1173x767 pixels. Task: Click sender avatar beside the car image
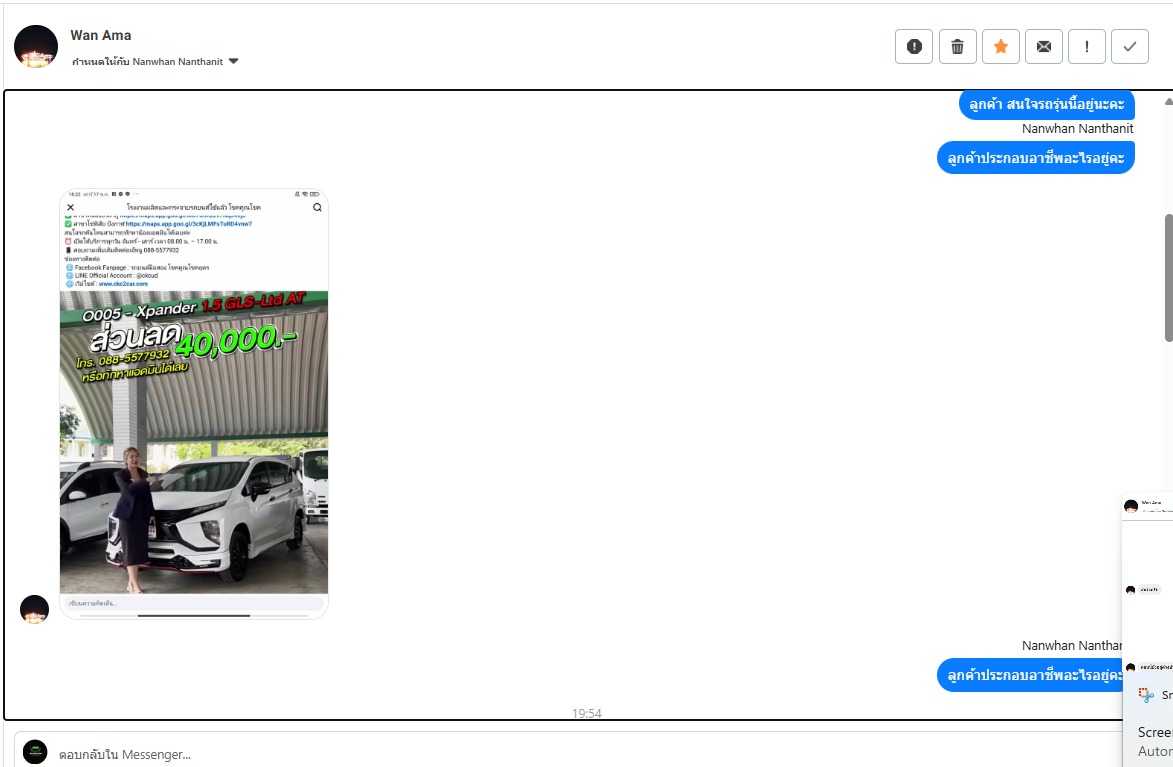pyautogui.click(x=34, y=609)
